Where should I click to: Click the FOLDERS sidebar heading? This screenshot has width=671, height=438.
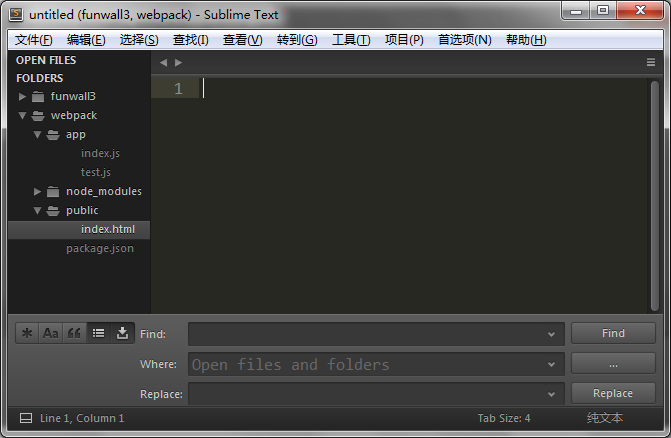(39, 78)
